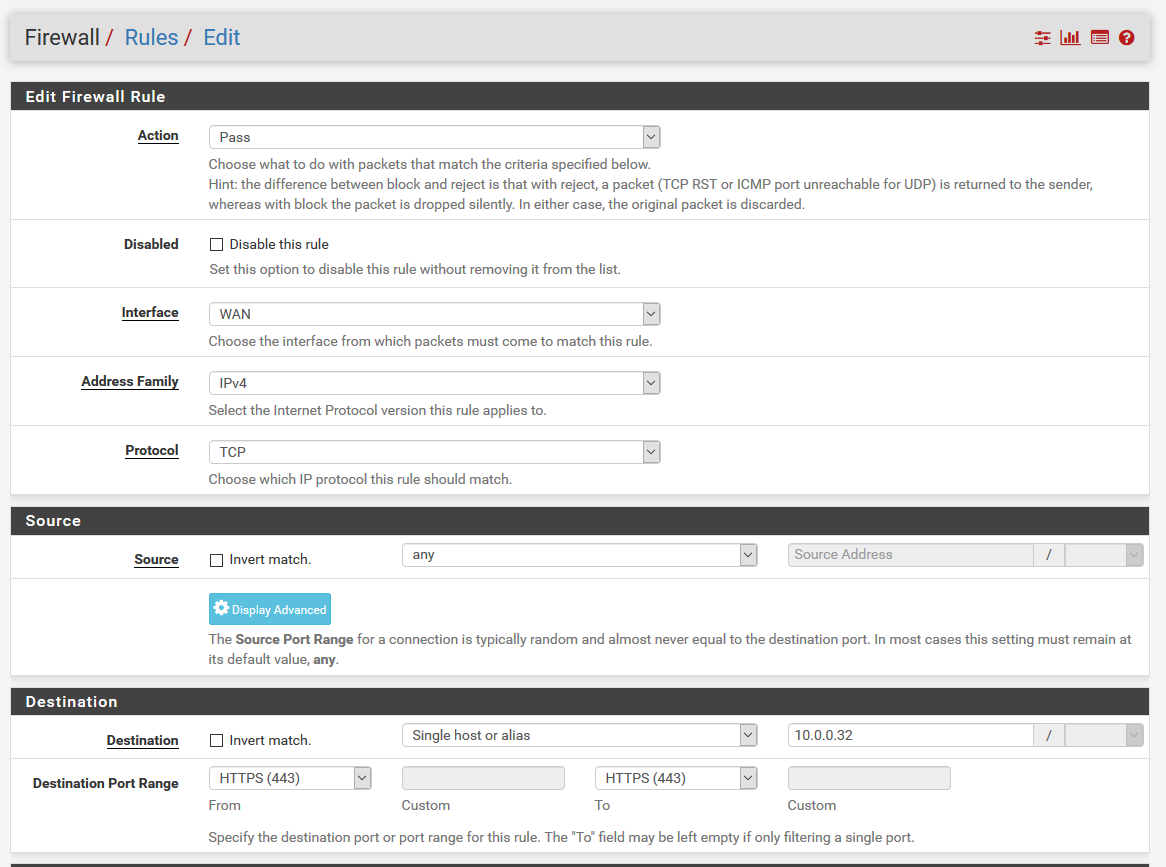The image size is (1166, 867).
Task: Open the Rules page from the breadcrumb
Action: [151, 37]
